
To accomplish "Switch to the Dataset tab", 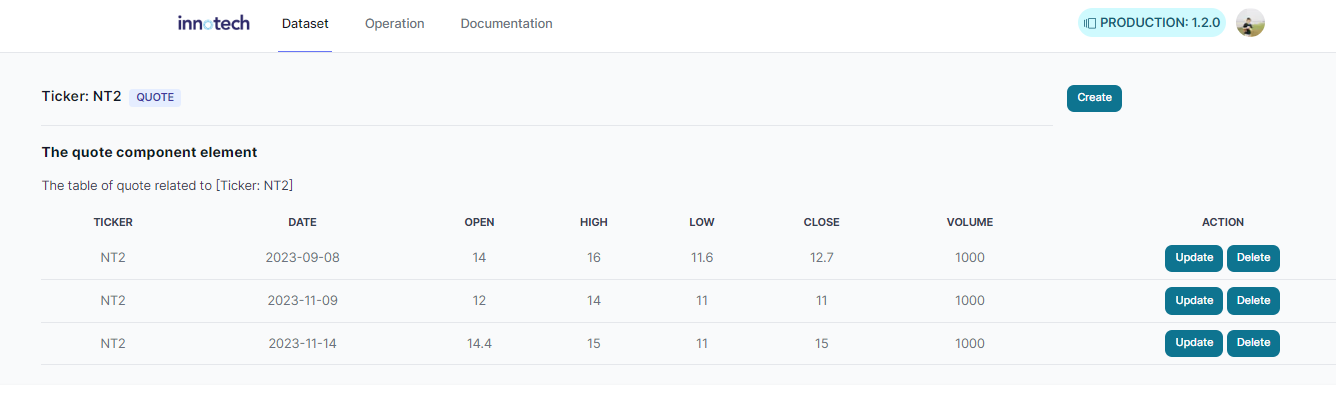I will [305, 23].
